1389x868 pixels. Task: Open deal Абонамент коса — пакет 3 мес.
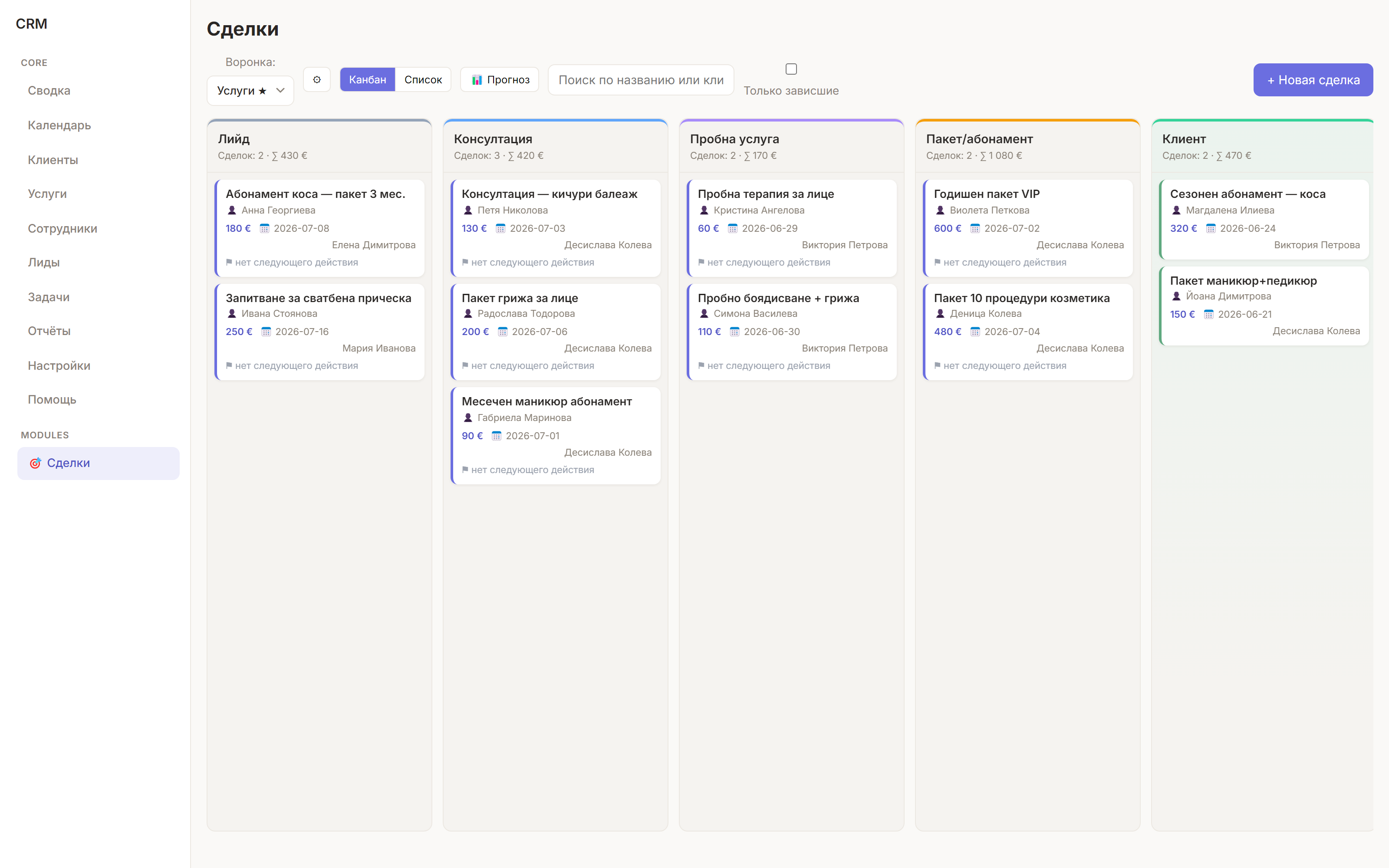(320, 228)
